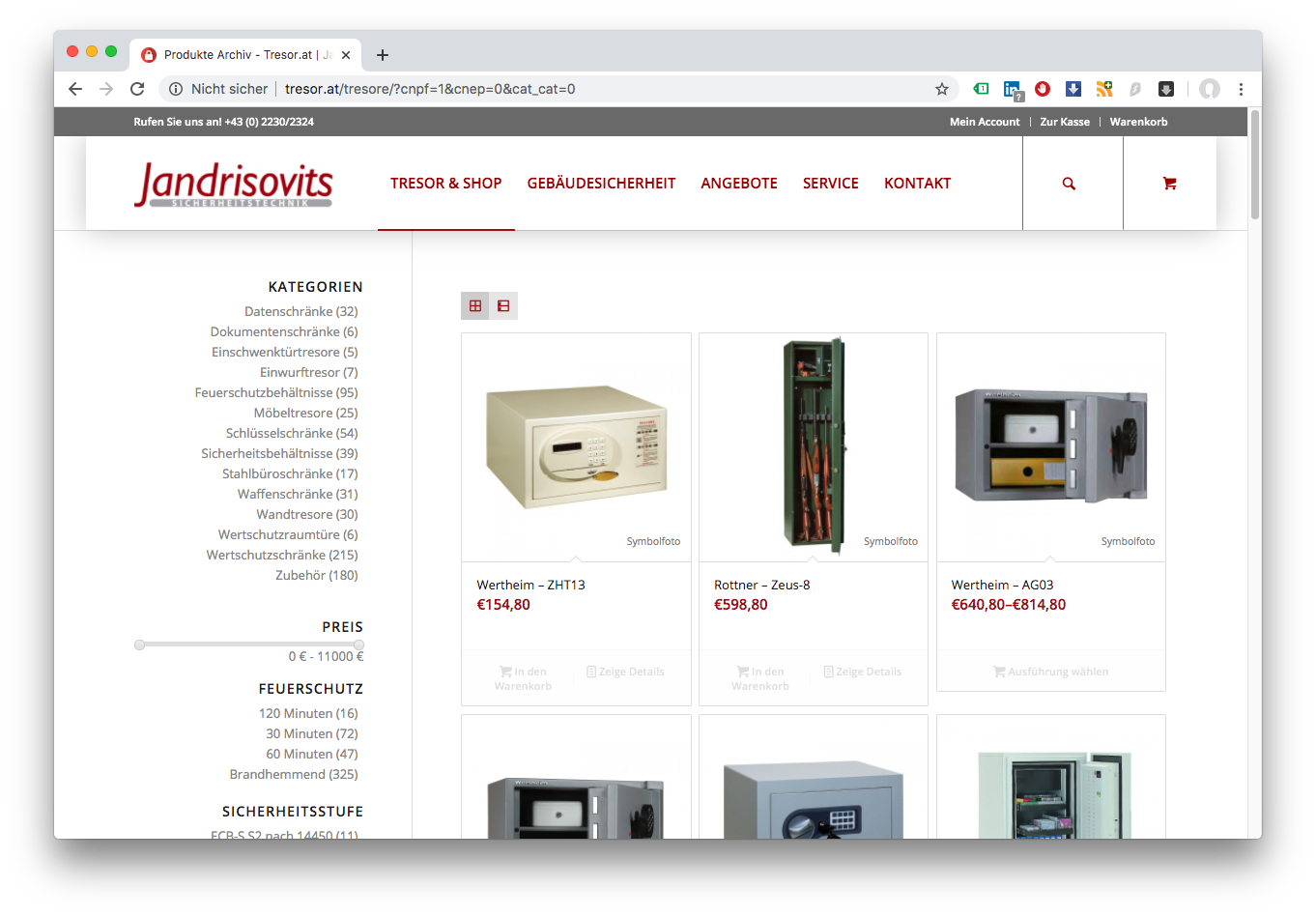The image size is (1316, 916).
Task: Click Ausführung wählen for Wertheim AG03
Action: tap(1051, 672)
